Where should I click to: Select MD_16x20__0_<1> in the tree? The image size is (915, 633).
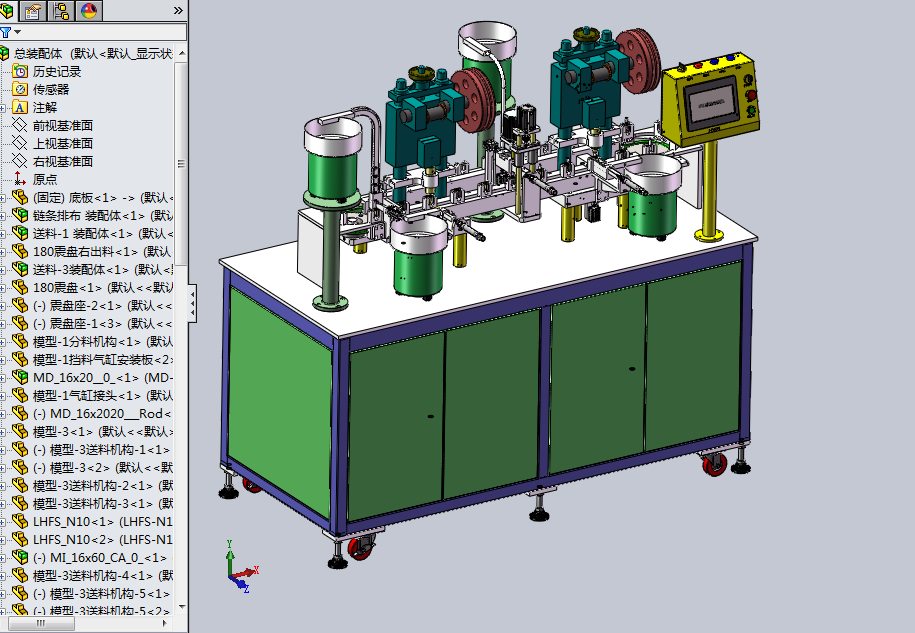tap(85, 377)
